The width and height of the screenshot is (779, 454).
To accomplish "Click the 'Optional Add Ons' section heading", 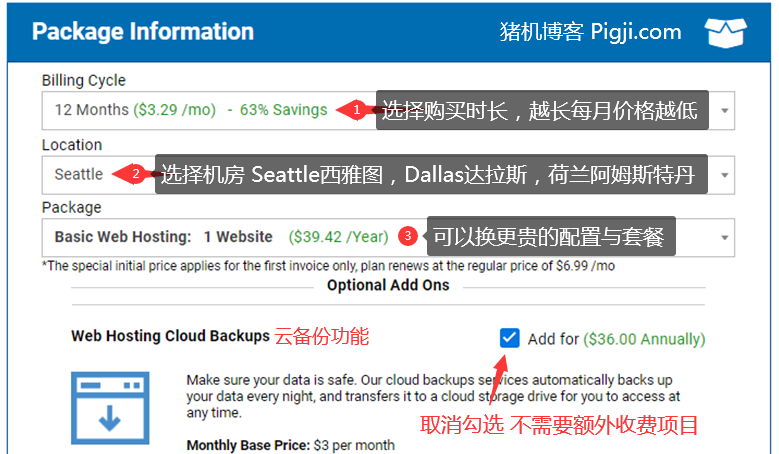I will tap(388, 285).
